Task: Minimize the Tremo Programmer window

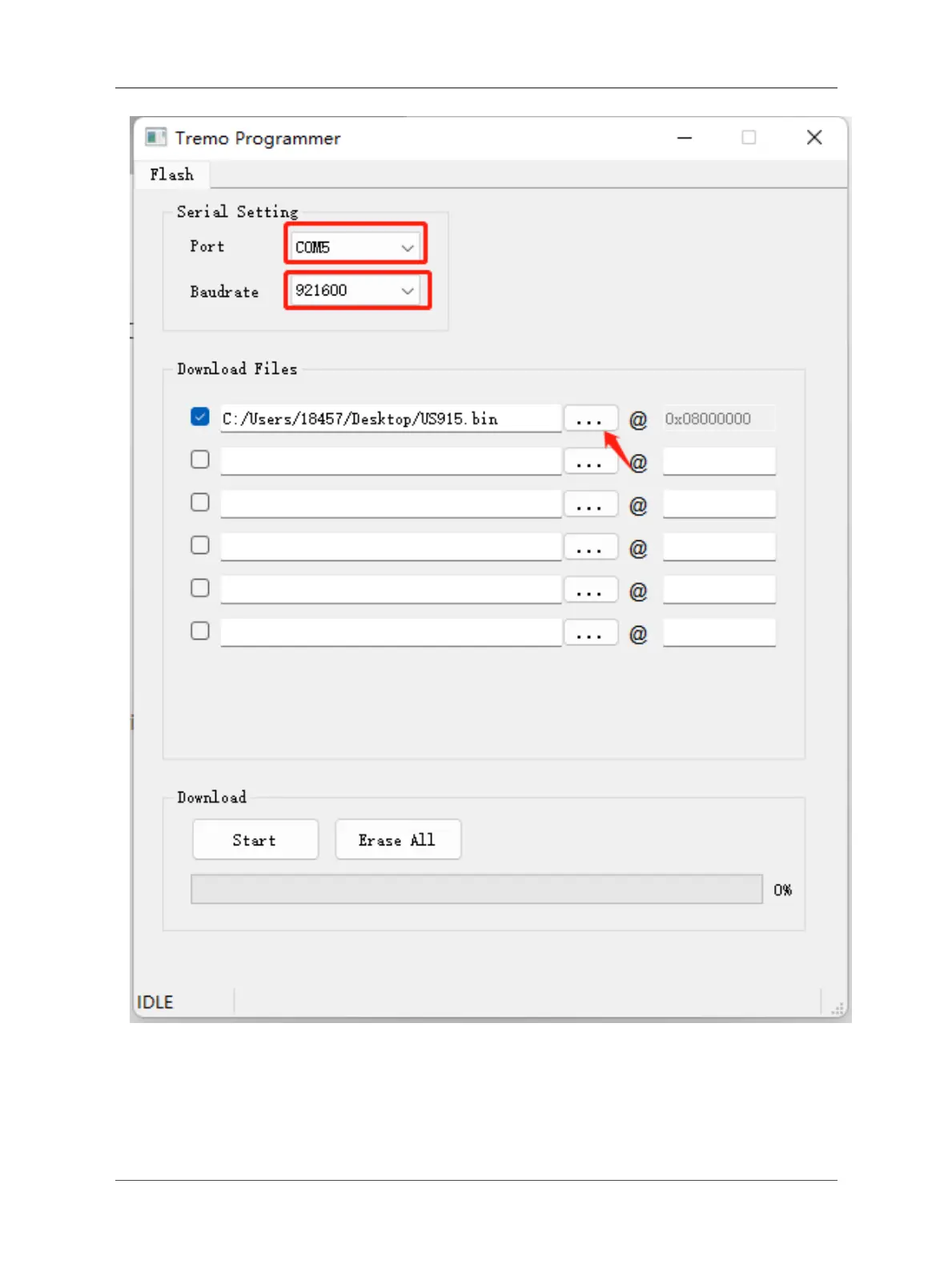Action: [685, 138]
